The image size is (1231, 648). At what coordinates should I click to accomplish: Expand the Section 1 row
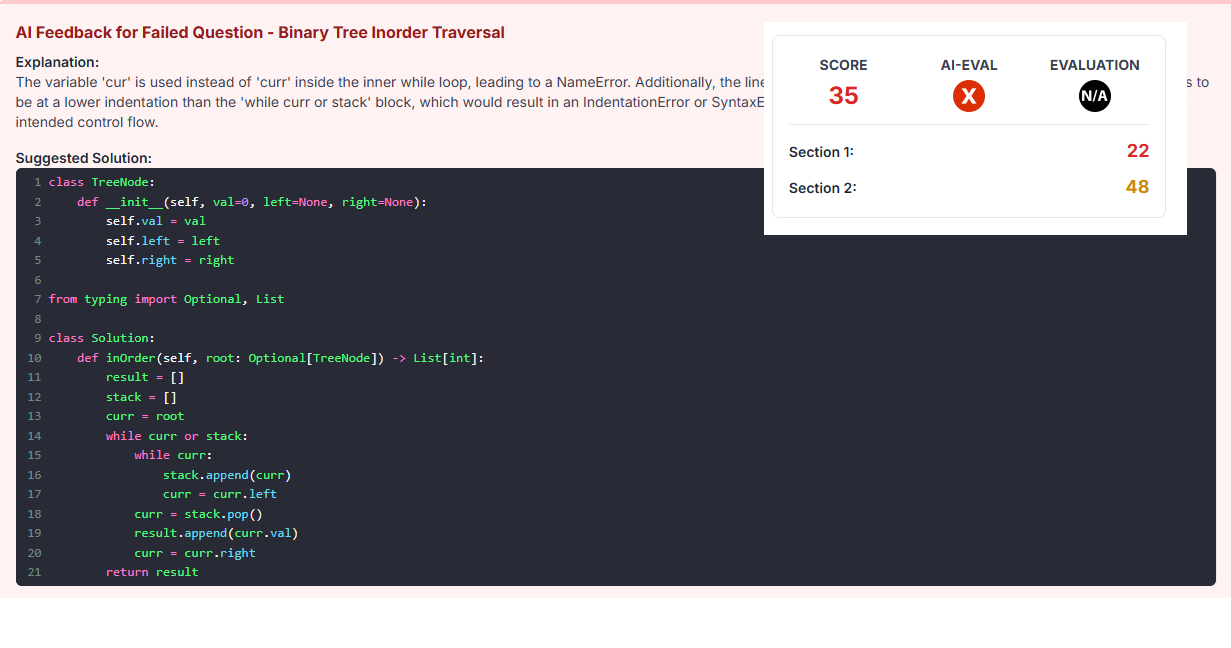click(821, 151)
